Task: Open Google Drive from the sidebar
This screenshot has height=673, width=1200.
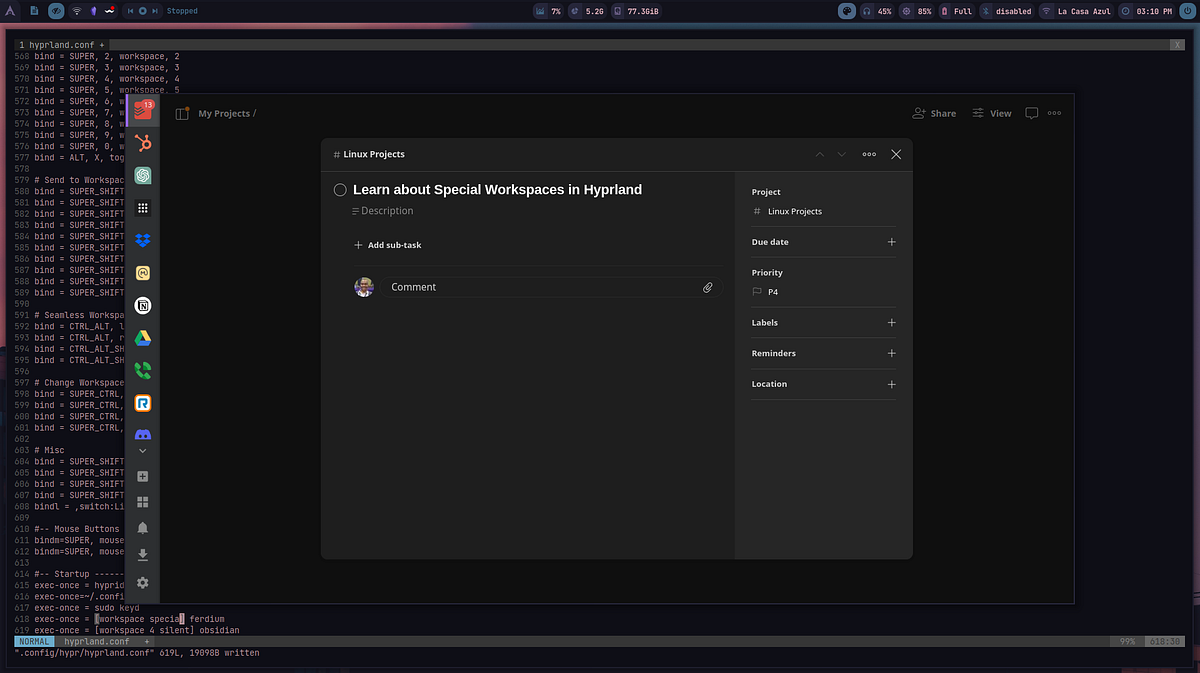Action: tap(142, 337)
